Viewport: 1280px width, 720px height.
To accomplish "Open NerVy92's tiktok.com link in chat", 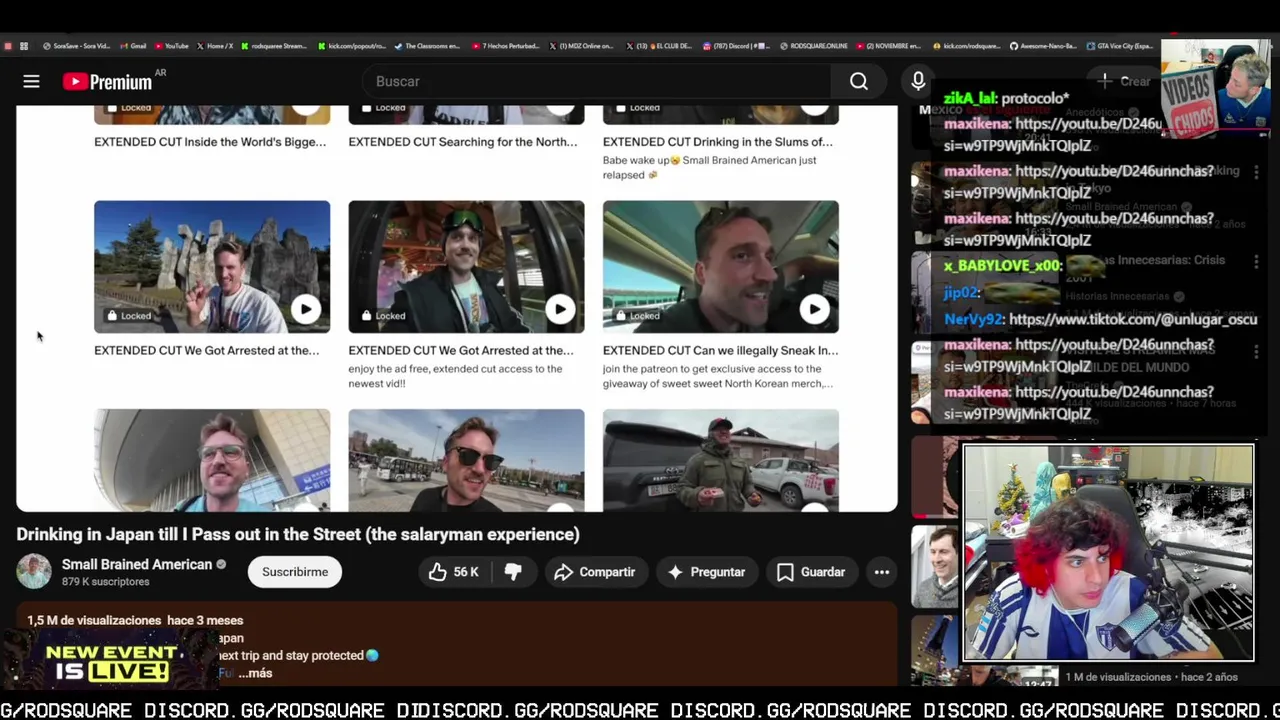I will 1133,319.
